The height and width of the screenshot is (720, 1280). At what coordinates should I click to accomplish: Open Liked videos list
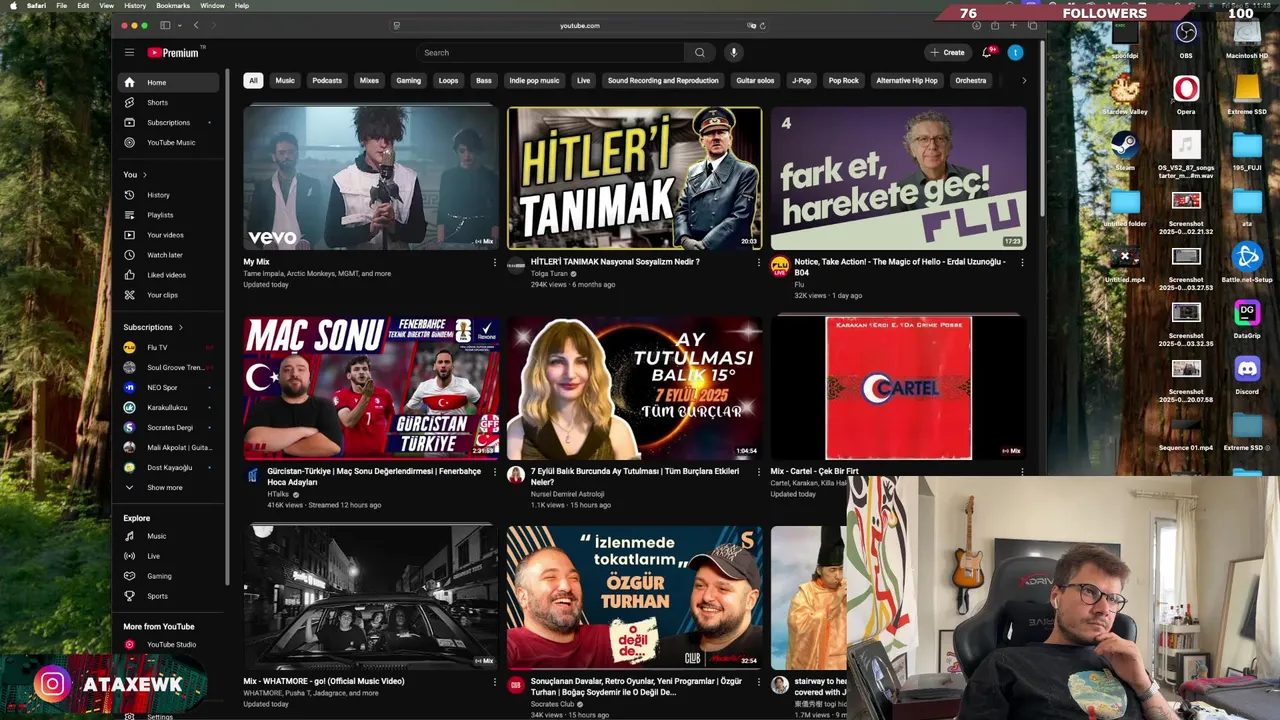click(x=169, y=275)
